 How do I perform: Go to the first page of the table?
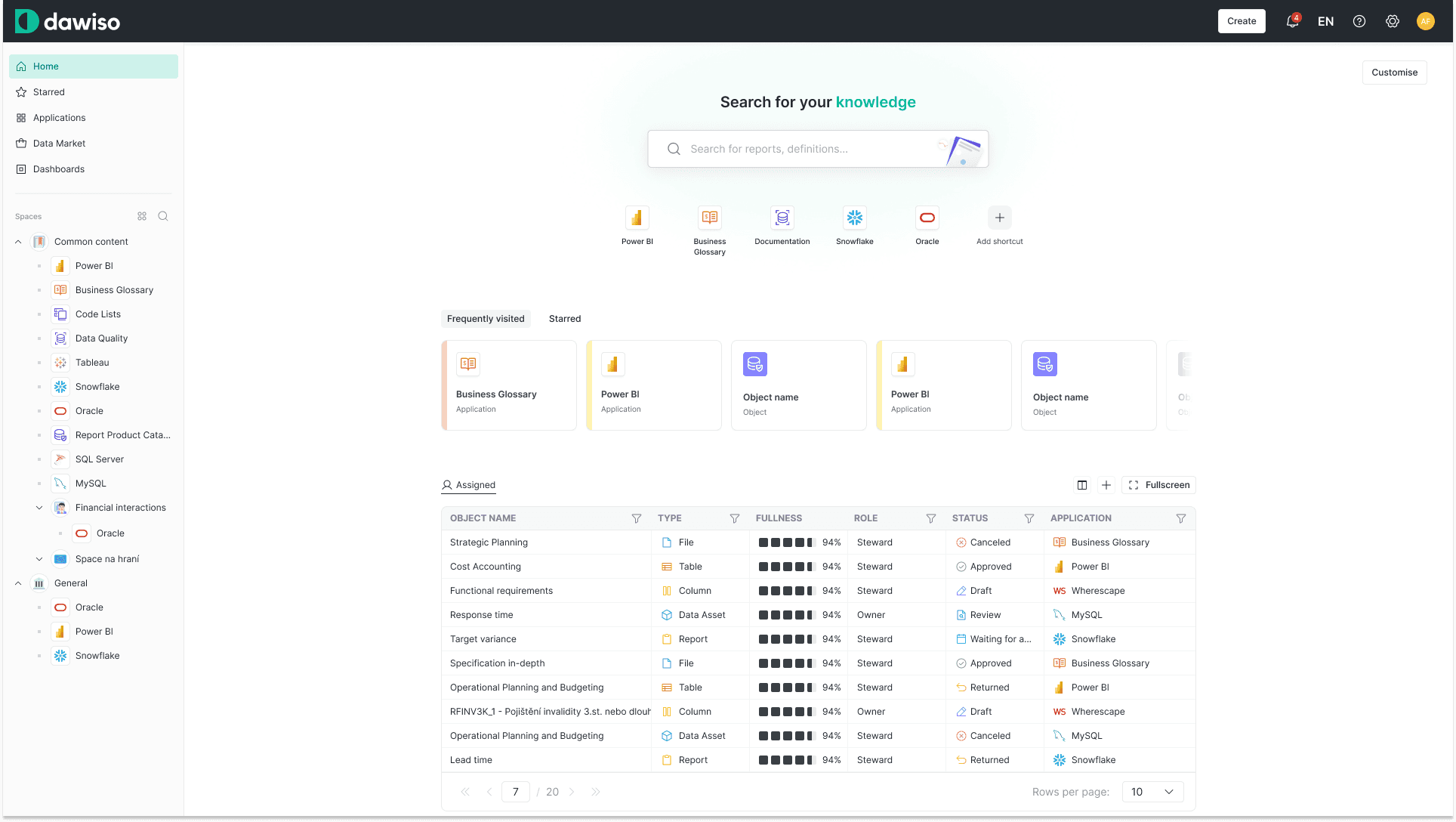click(x=465, y=792)
